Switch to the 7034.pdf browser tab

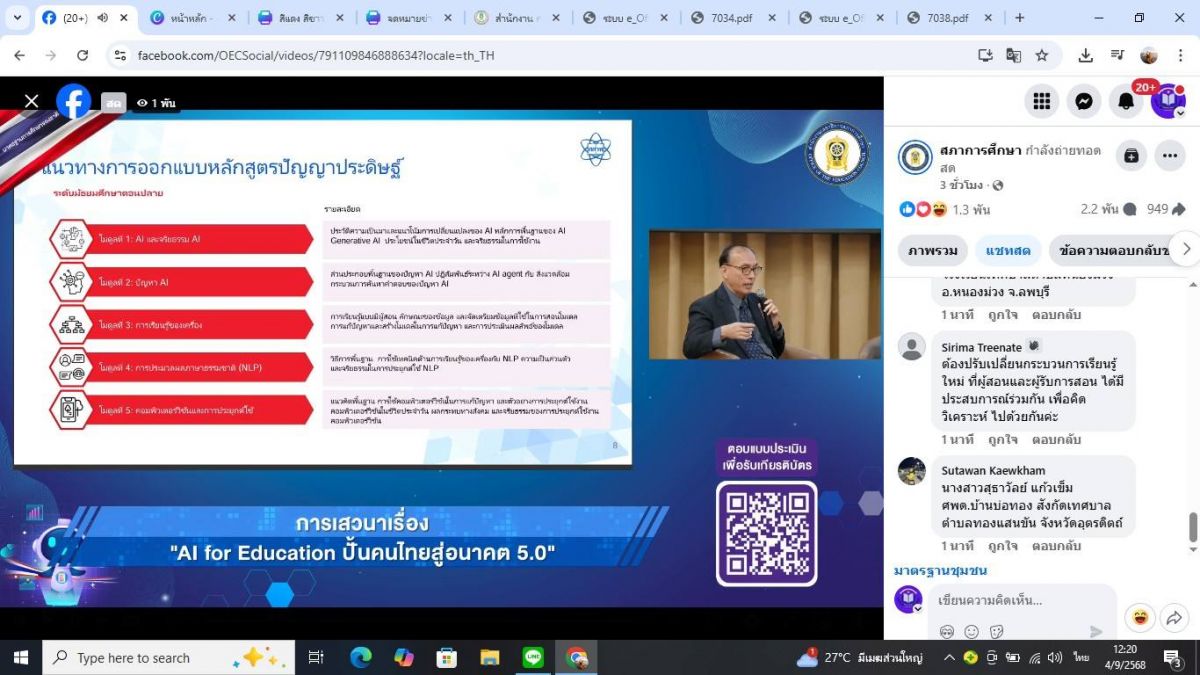pos(730,18)
